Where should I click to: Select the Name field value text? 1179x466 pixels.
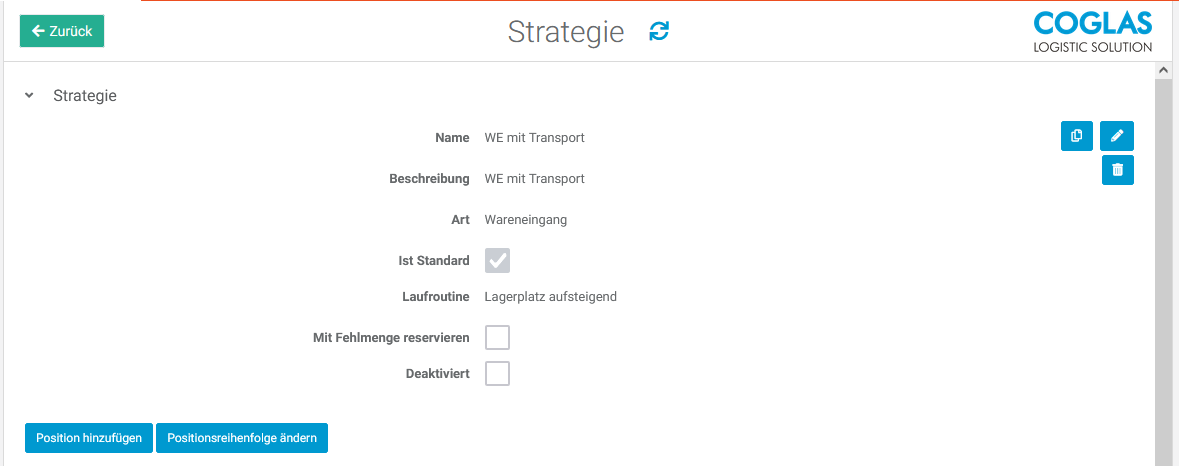pyautogui.click(x=534, y=138)
